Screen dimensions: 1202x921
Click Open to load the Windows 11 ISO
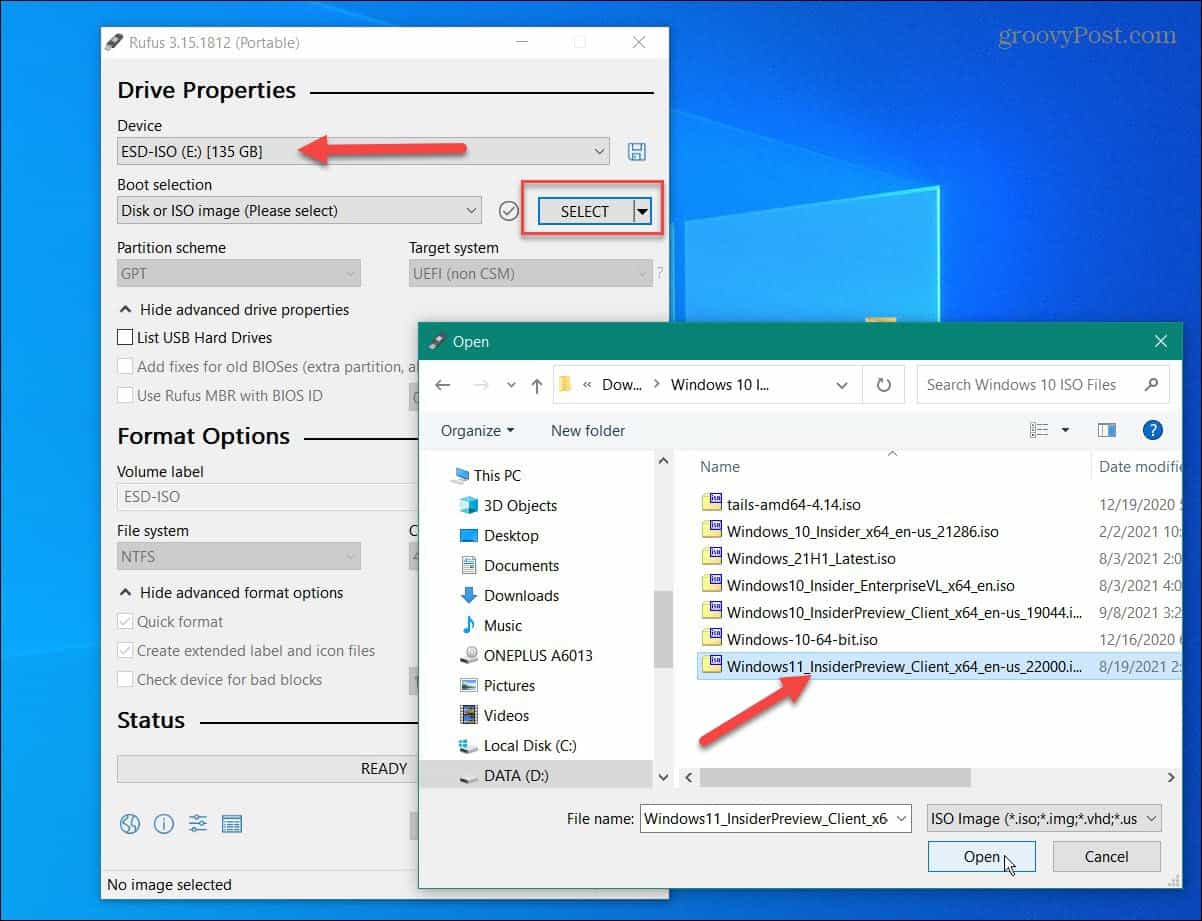pos(981,856)
